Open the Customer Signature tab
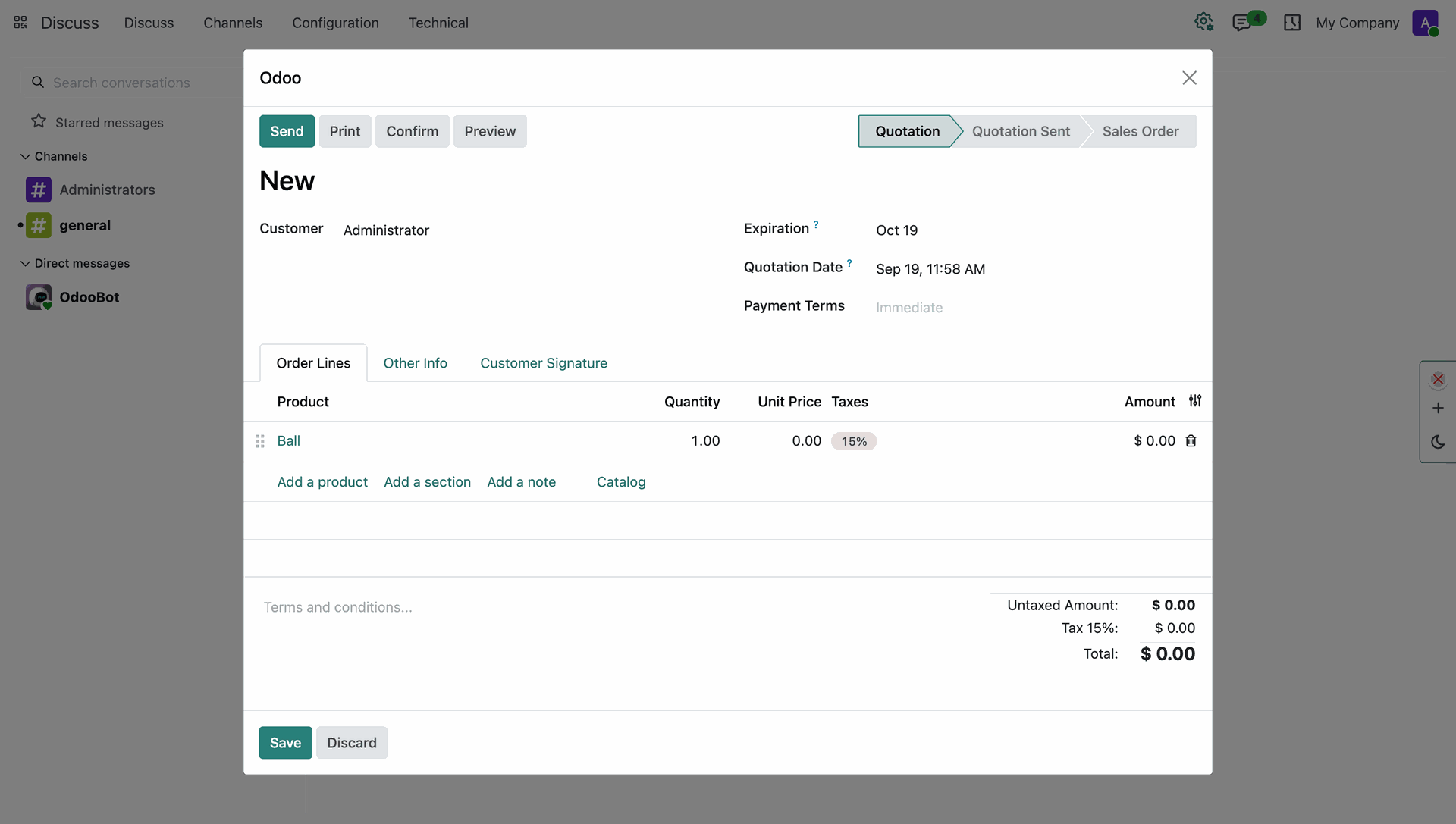1456x824 pixels. (x=544, y=363)
